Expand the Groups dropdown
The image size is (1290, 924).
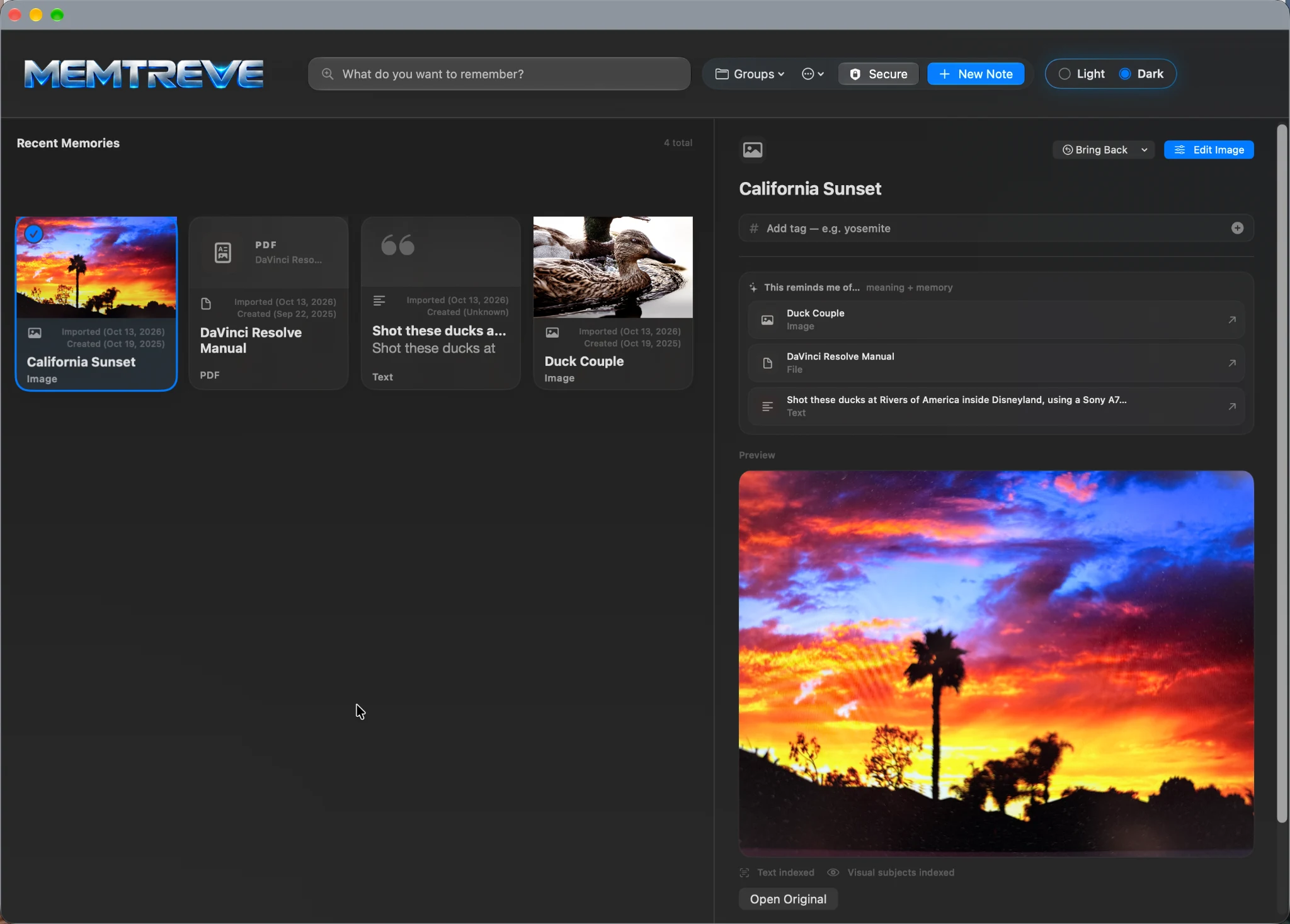(750, 74)
